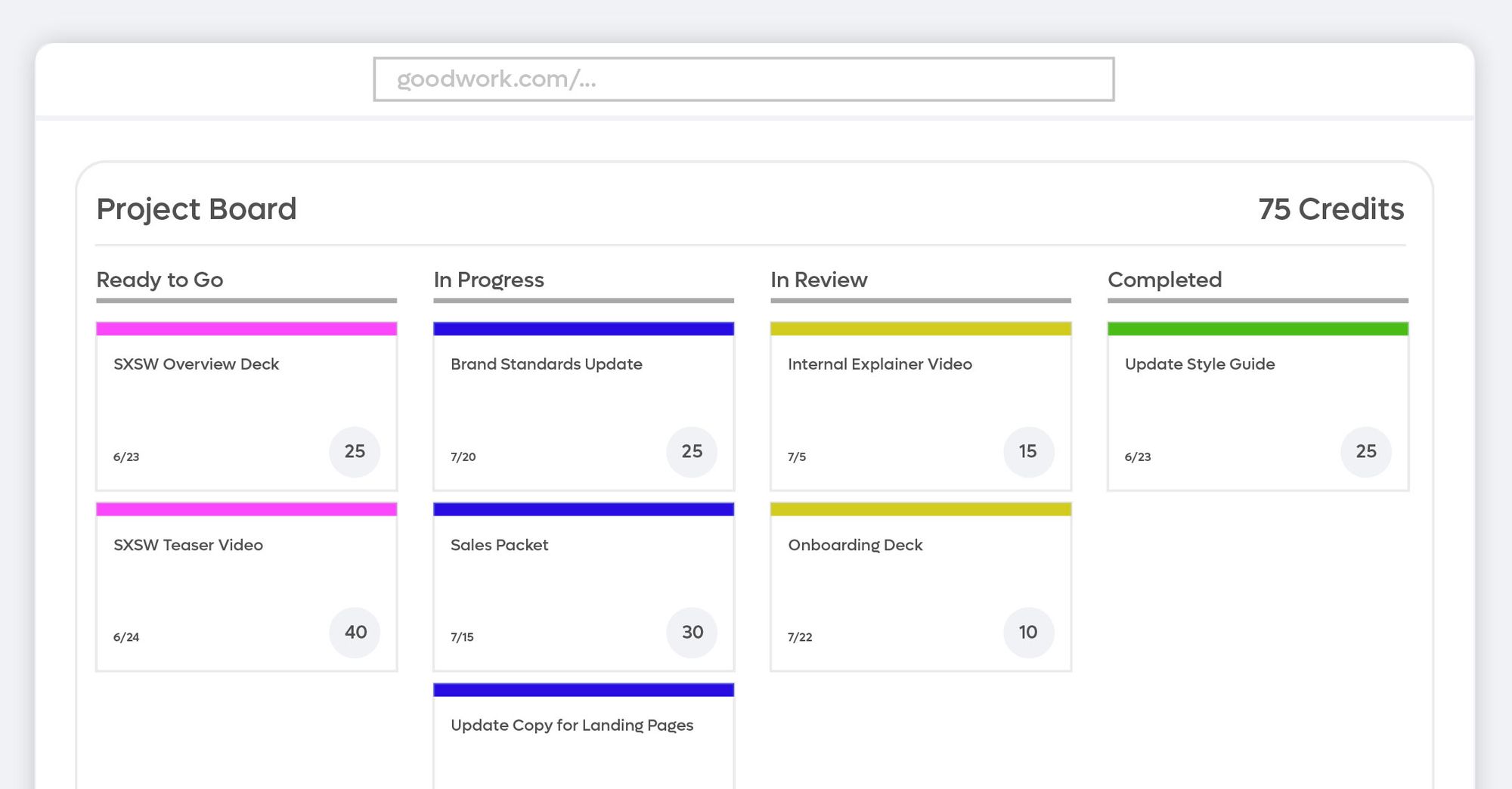
Task: Click the 75 Credits counter
Action: click(1331, 209)
